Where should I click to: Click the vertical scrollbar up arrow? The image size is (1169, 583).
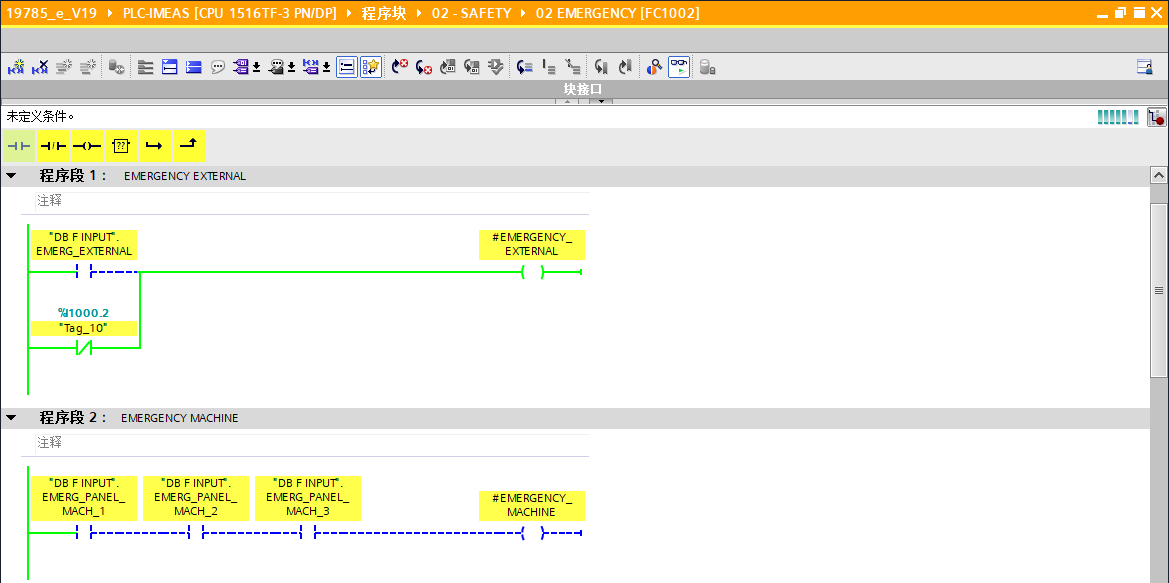pyautogui.click(x=1159, y=176)
